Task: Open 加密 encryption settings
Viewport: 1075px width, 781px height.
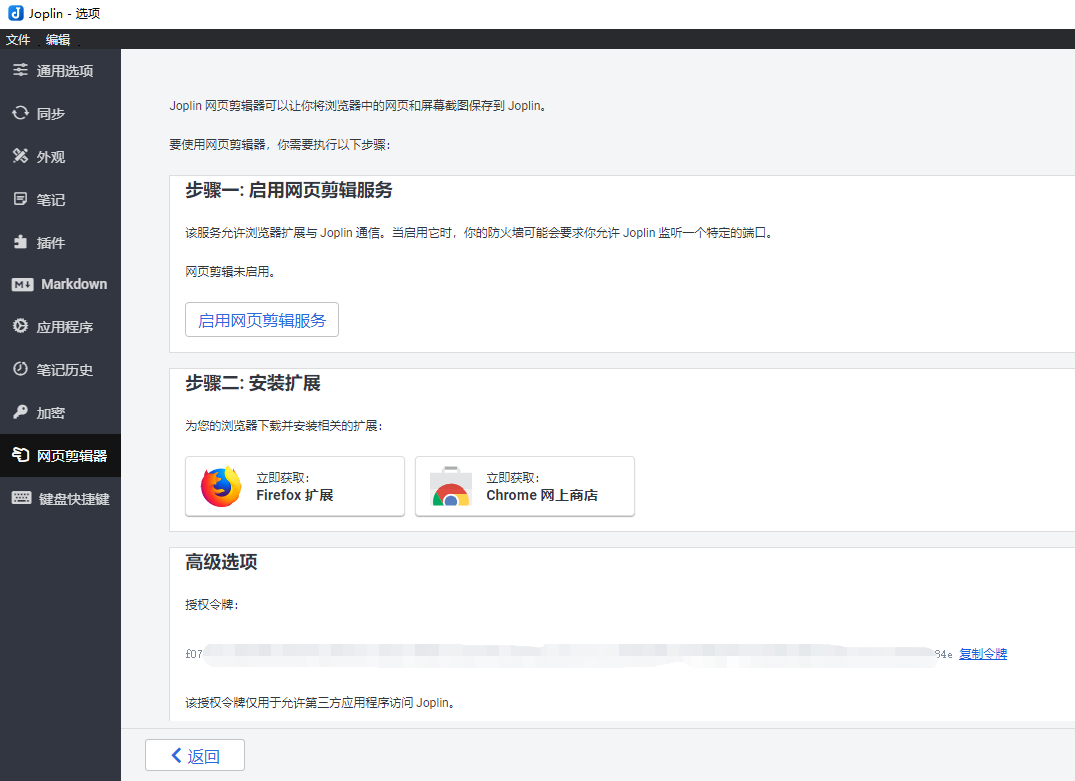Action: pos(60,413)
